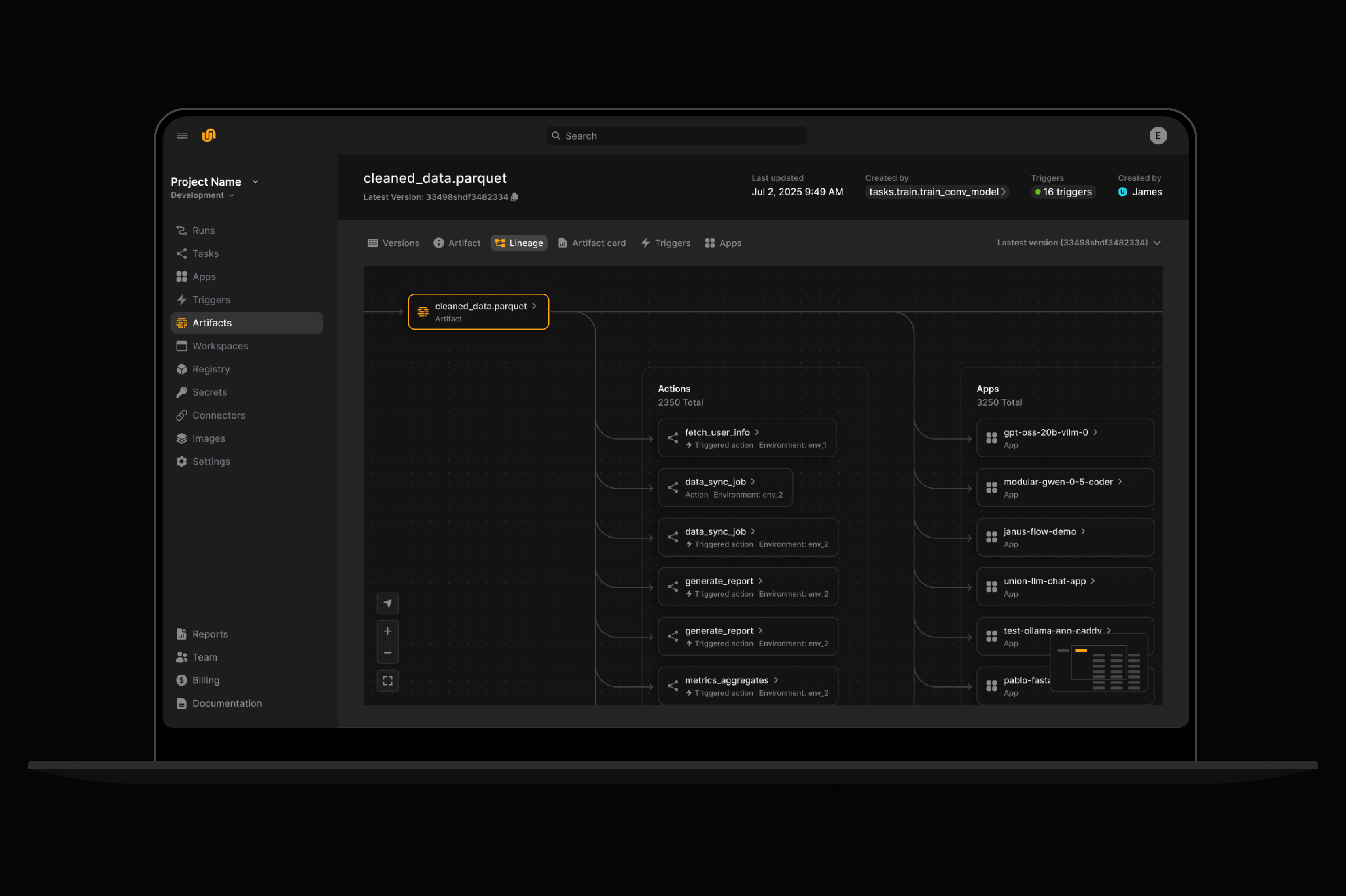
Task: Expand the Project Name dropdown
Action: pyautogui.click(x=255, y=182)
